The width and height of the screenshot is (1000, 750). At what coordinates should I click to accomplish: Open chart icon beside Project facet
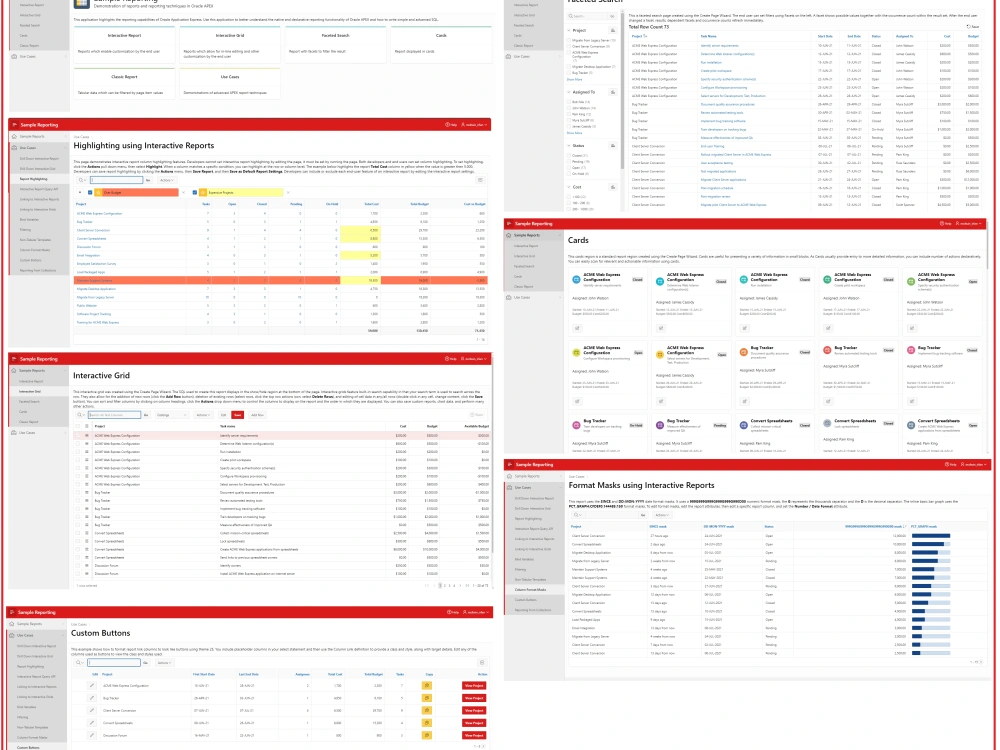click(x=613, y=31)
